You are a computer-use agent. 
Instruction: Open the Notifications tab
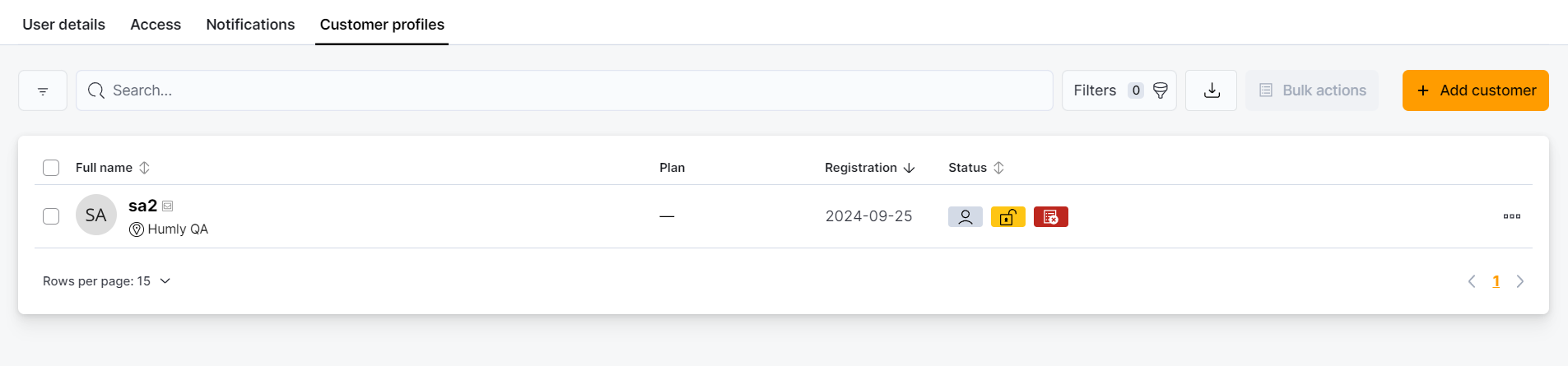point(250,25)
